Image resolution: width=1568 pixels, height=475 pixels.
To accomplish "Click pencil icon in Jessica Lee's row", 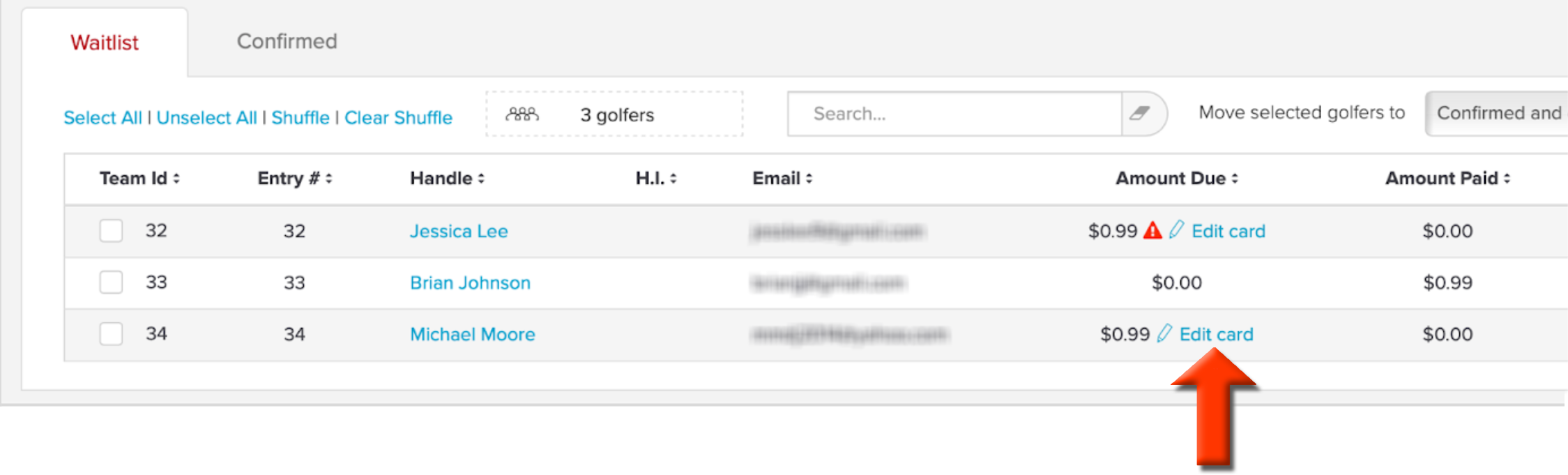I will (1176, 229).
